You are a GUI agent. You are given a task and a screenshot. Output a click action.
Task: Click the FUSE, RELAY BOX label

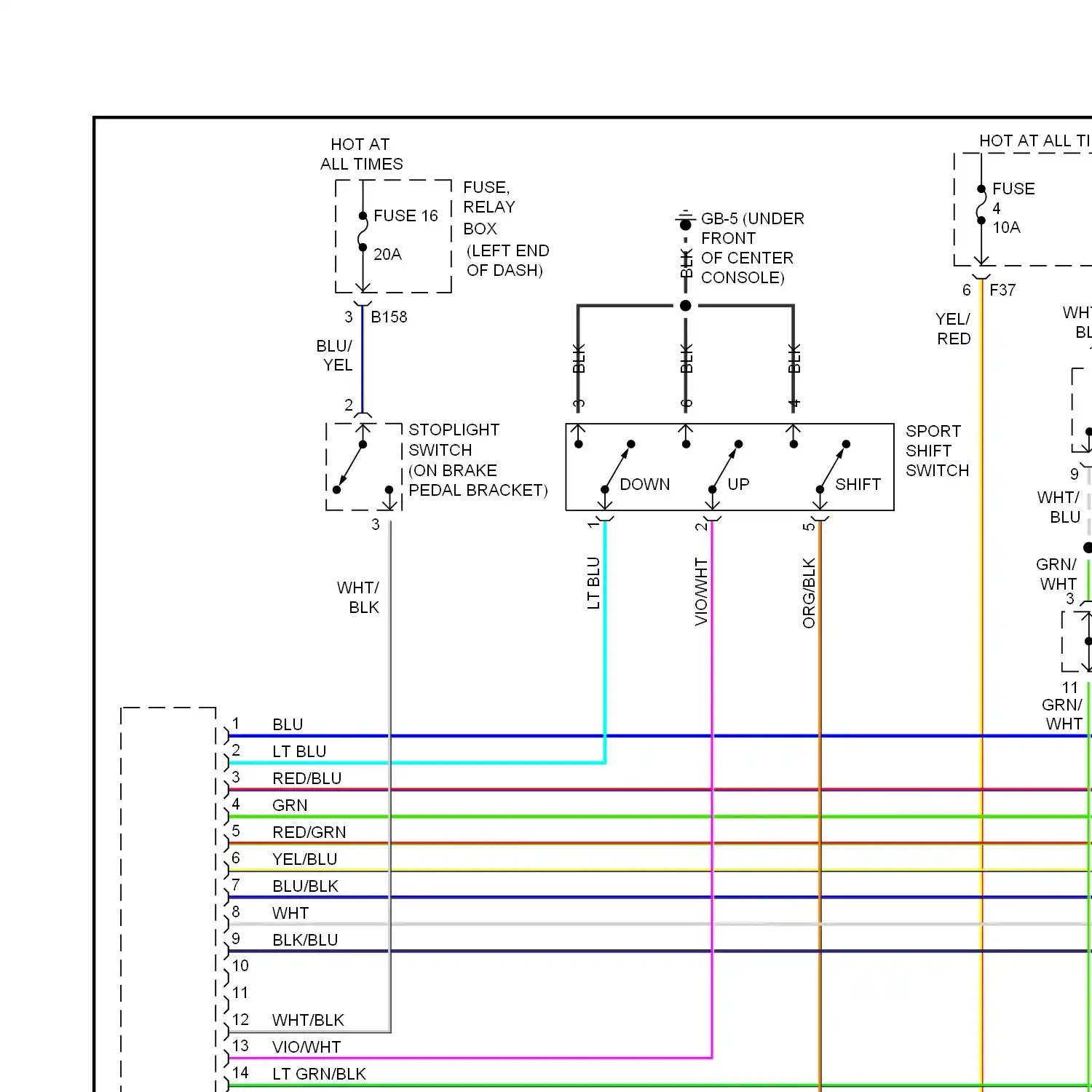(x=489, y=207)
